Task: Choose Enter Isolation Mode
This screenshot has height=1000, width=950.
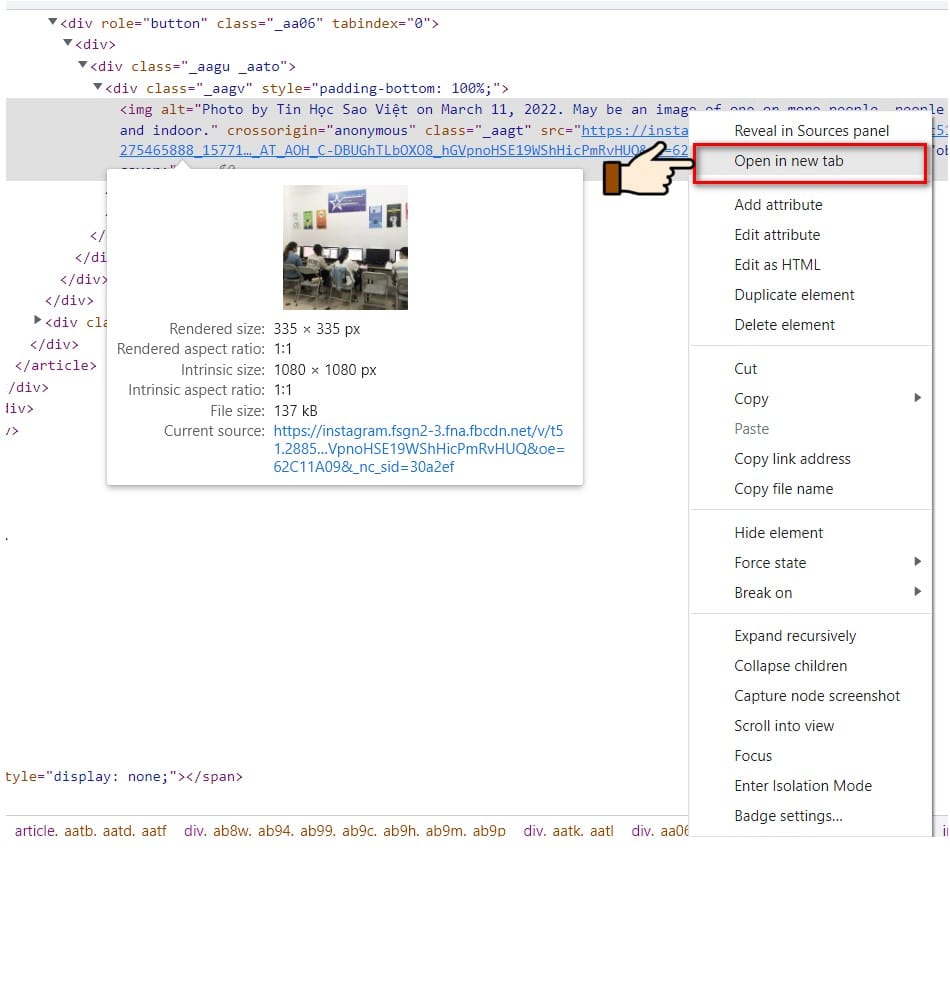Action: (x=811, y=786)
